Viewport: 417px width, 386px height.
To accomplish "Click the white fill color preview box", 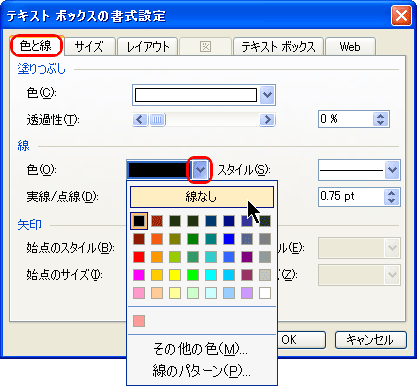I will click(196, 95).
